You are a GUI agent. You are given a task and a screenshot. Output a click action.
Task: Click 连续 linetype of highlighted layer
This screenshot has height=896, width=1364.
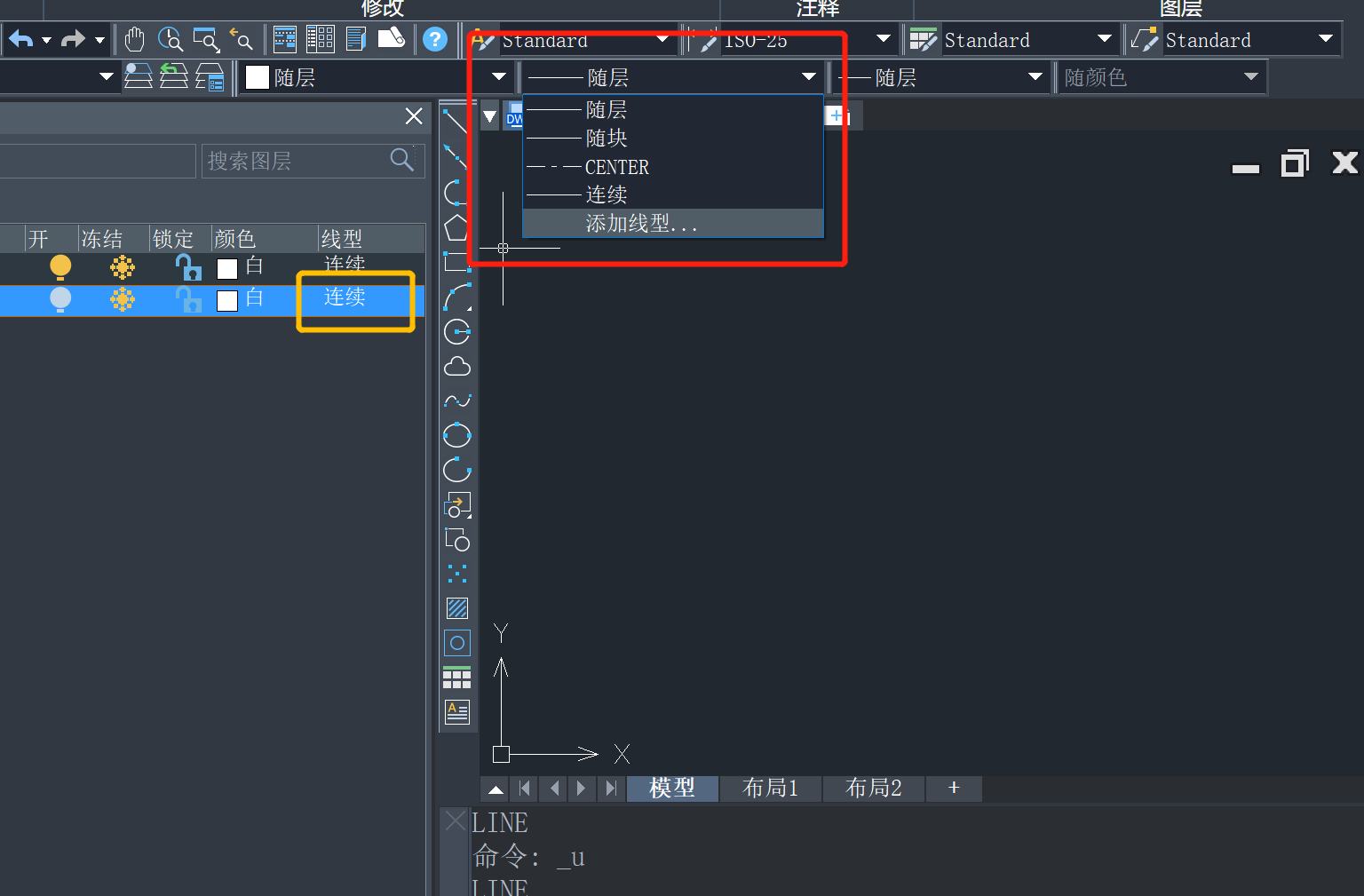[345, 297]
